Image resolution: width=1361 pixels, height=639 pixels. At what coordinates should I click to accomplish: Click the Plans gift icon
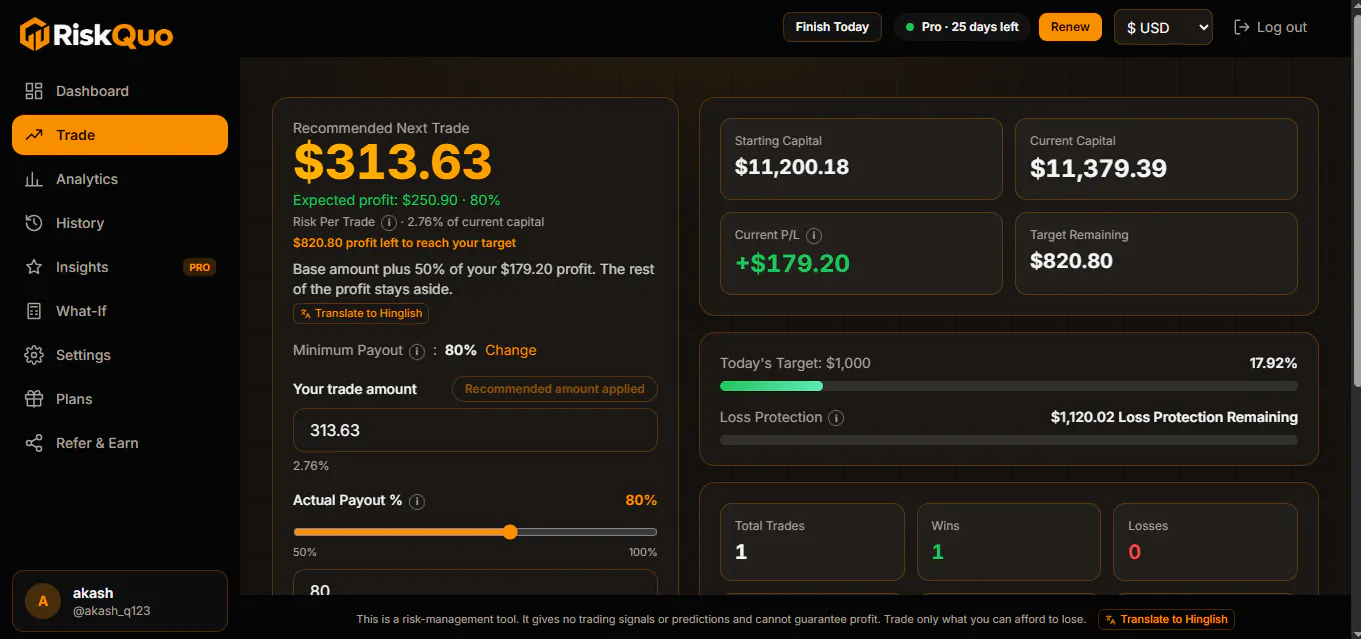click(x=34, y=399)
